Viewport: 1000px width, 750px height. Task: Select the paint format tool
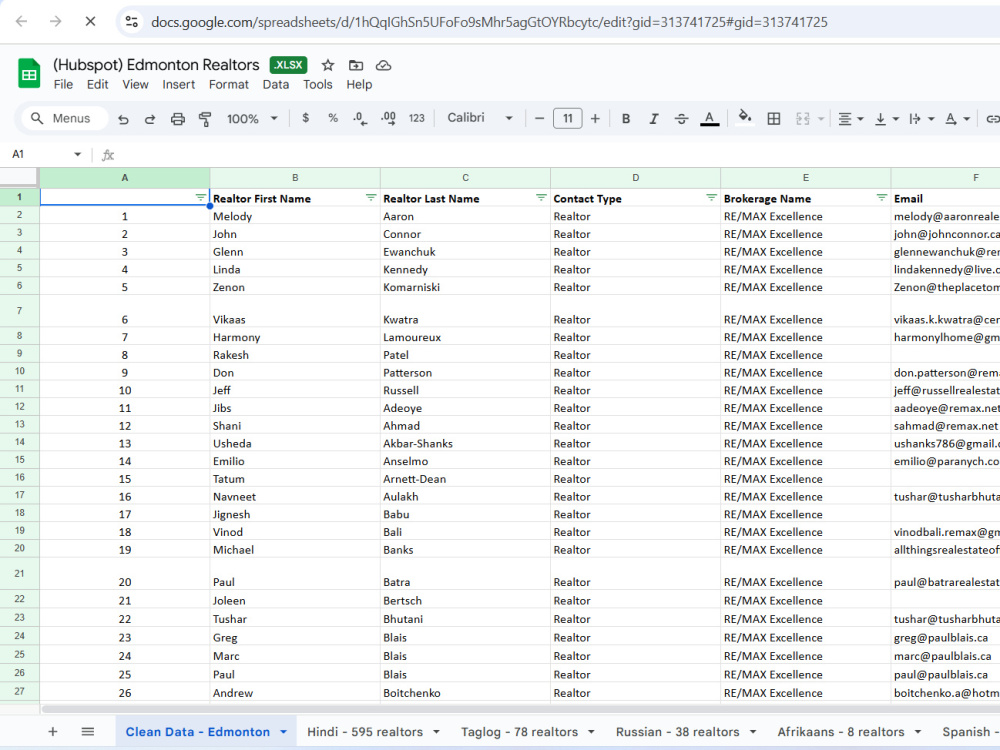[x=205, y=119]
